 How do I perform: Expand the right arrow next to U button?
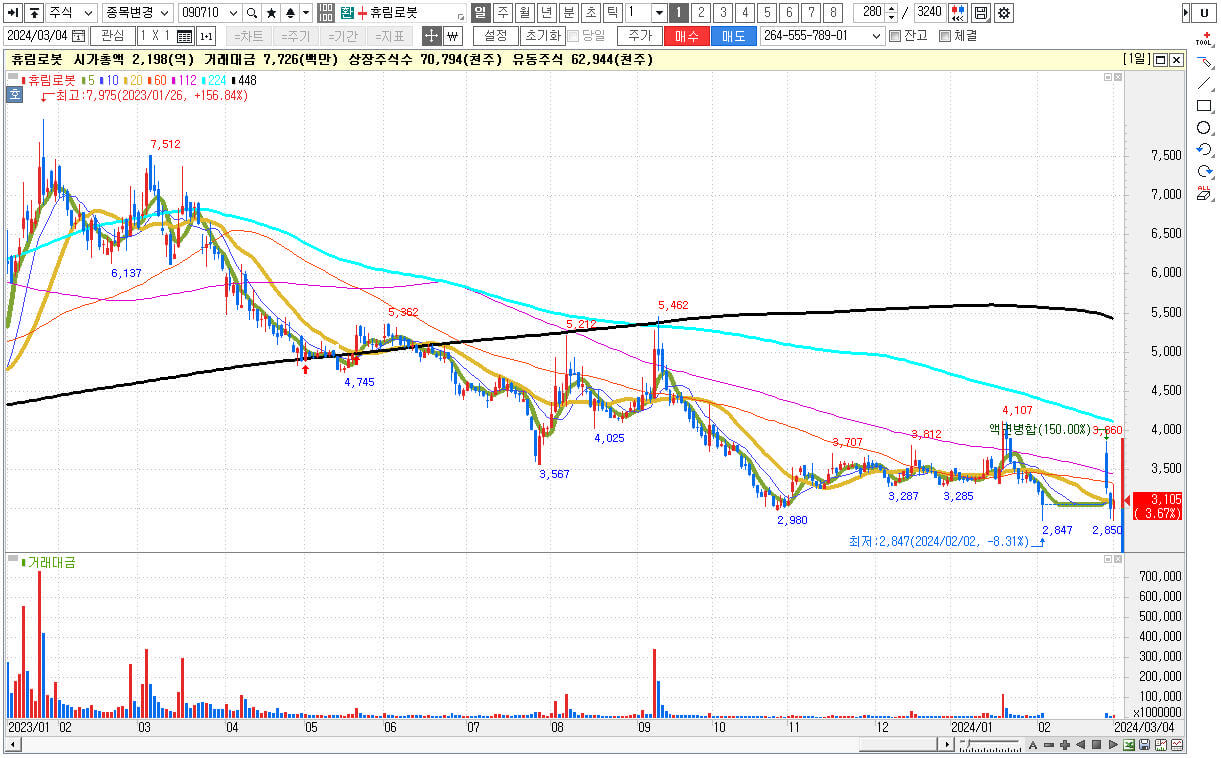pyautogui.click(x=1186, y=13)
